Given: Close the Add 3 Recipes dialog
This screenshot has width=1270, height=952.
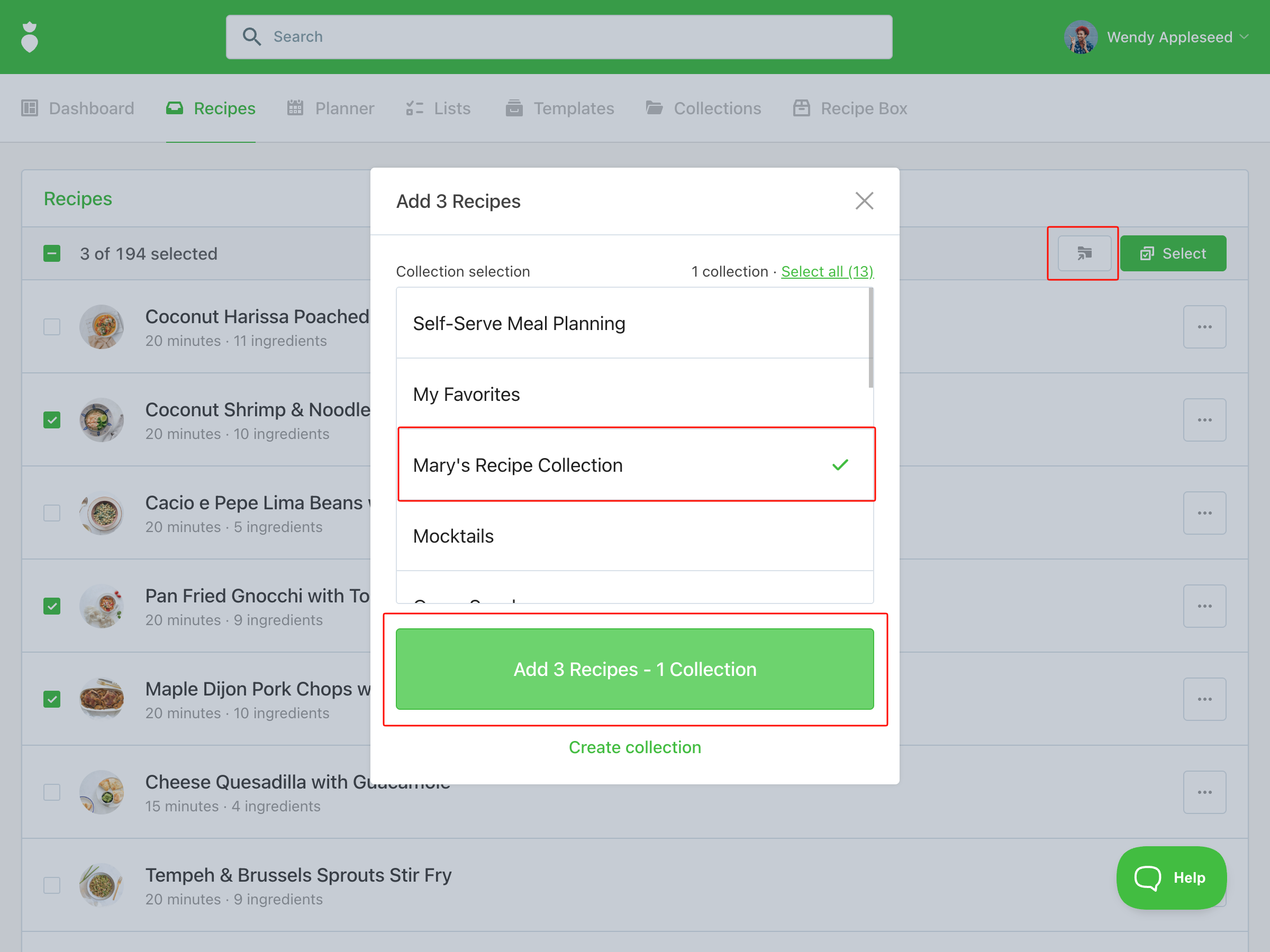Looking at the screenshot, I should [864, 201].
